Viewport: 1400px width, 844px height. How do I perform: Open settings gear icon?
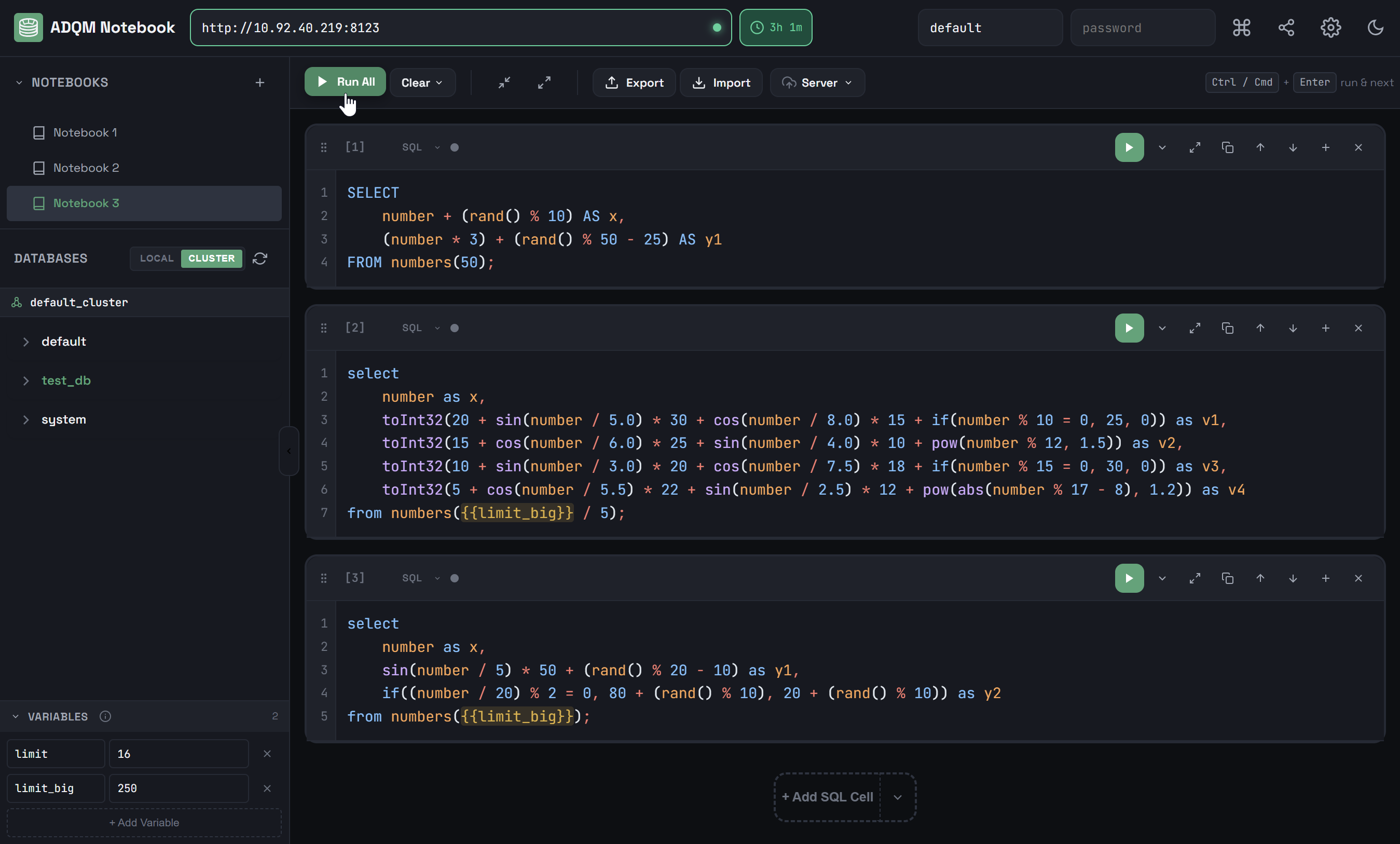(1330, 28)
